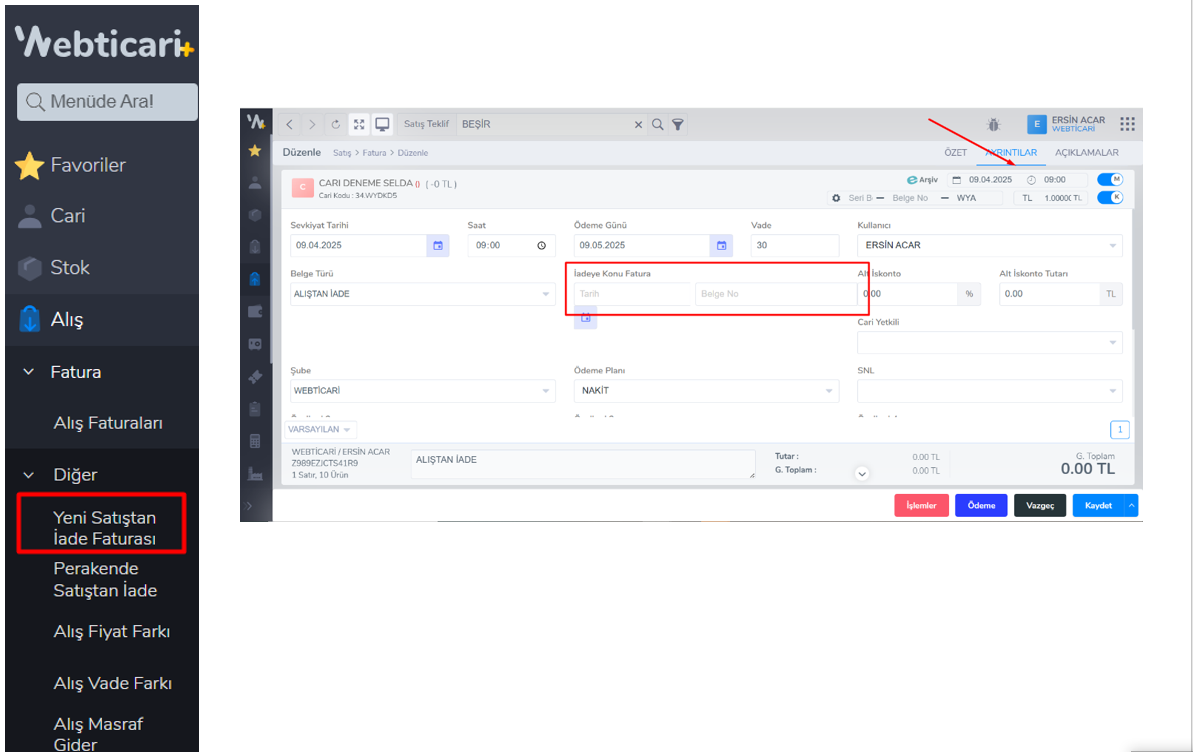The image size is (1193, 752).
Task: Click the search magnifier icon
Action: click(x=658, y=125)
